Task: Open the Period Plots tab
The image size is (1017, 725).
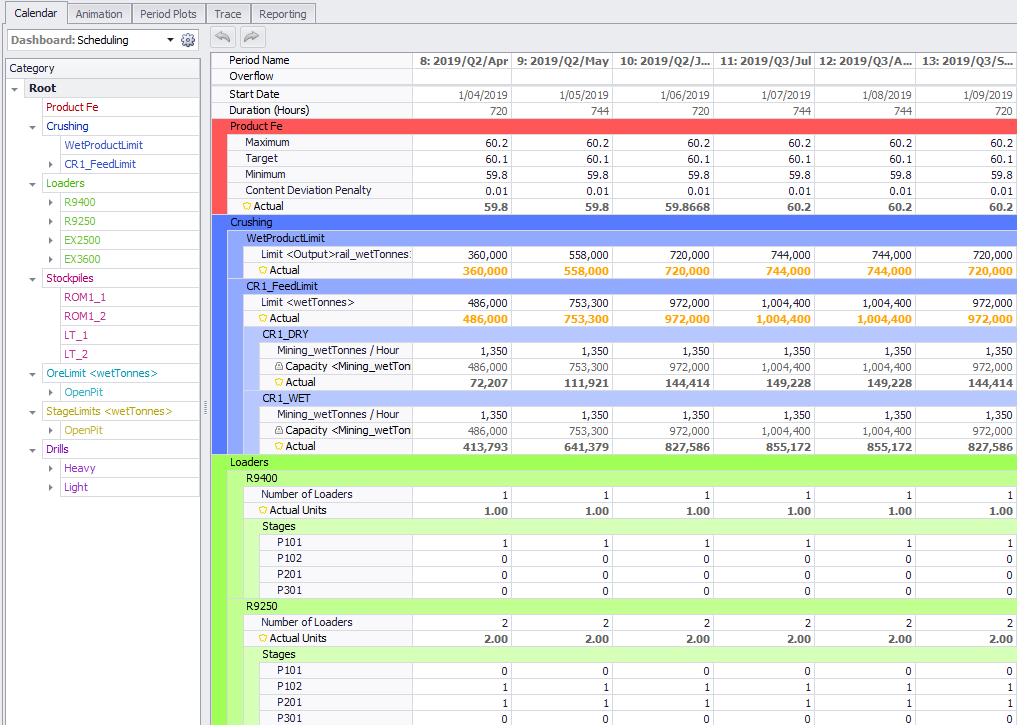Action: tap(169, 14)
